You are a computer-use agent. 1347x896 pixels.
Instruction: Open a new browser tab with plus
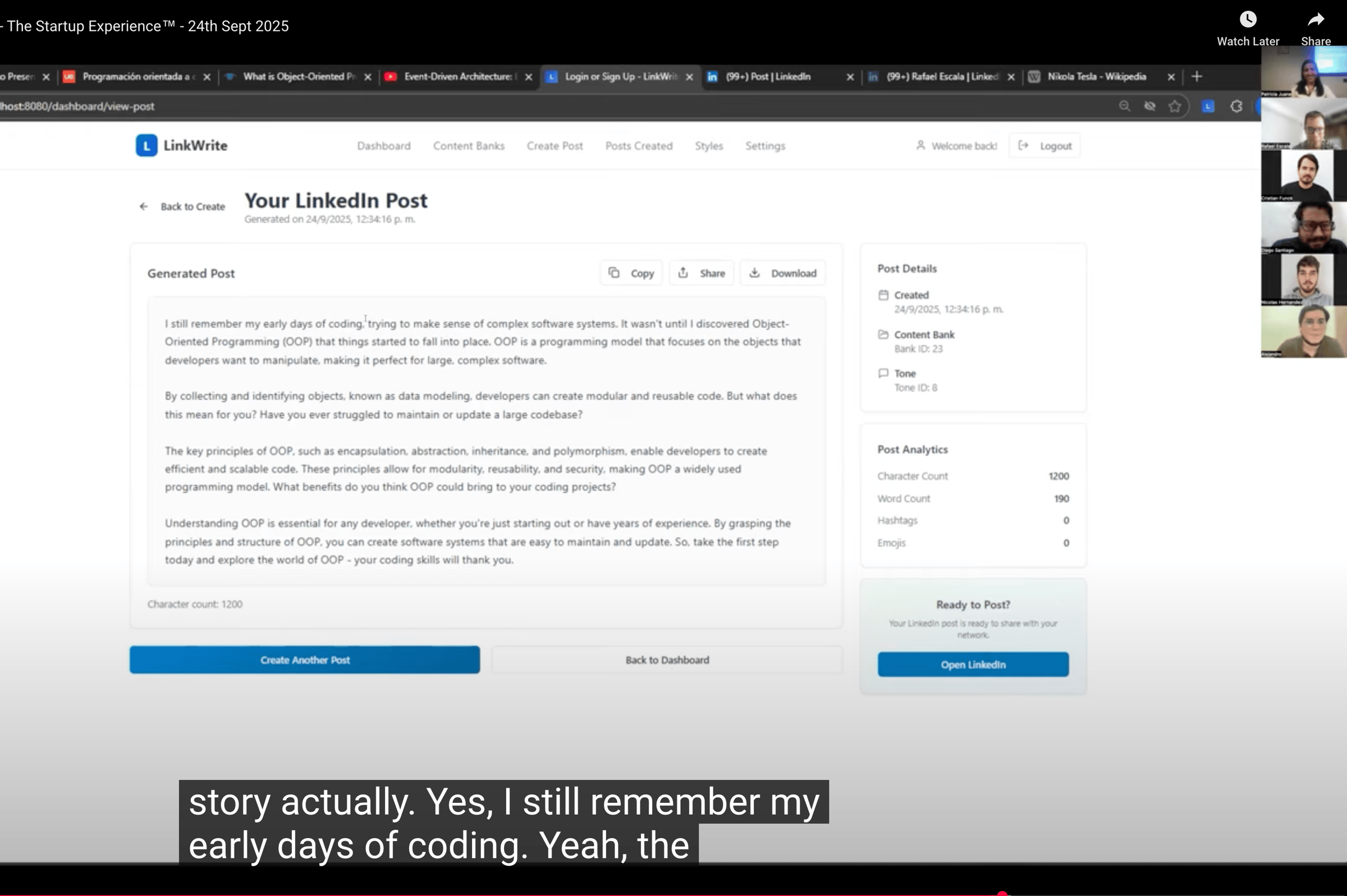[x=1197, y=76]
